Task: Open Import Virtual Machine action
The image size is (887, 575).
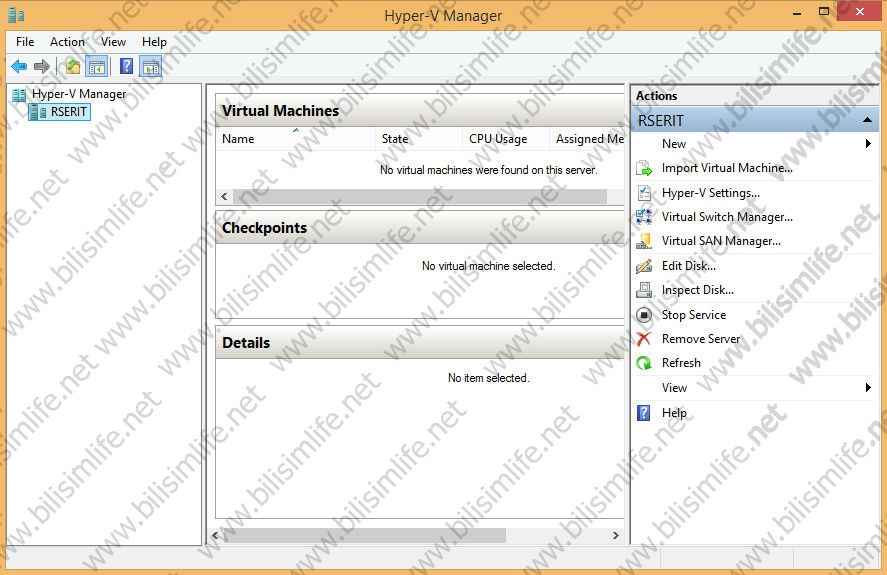Action: point(726,168)
